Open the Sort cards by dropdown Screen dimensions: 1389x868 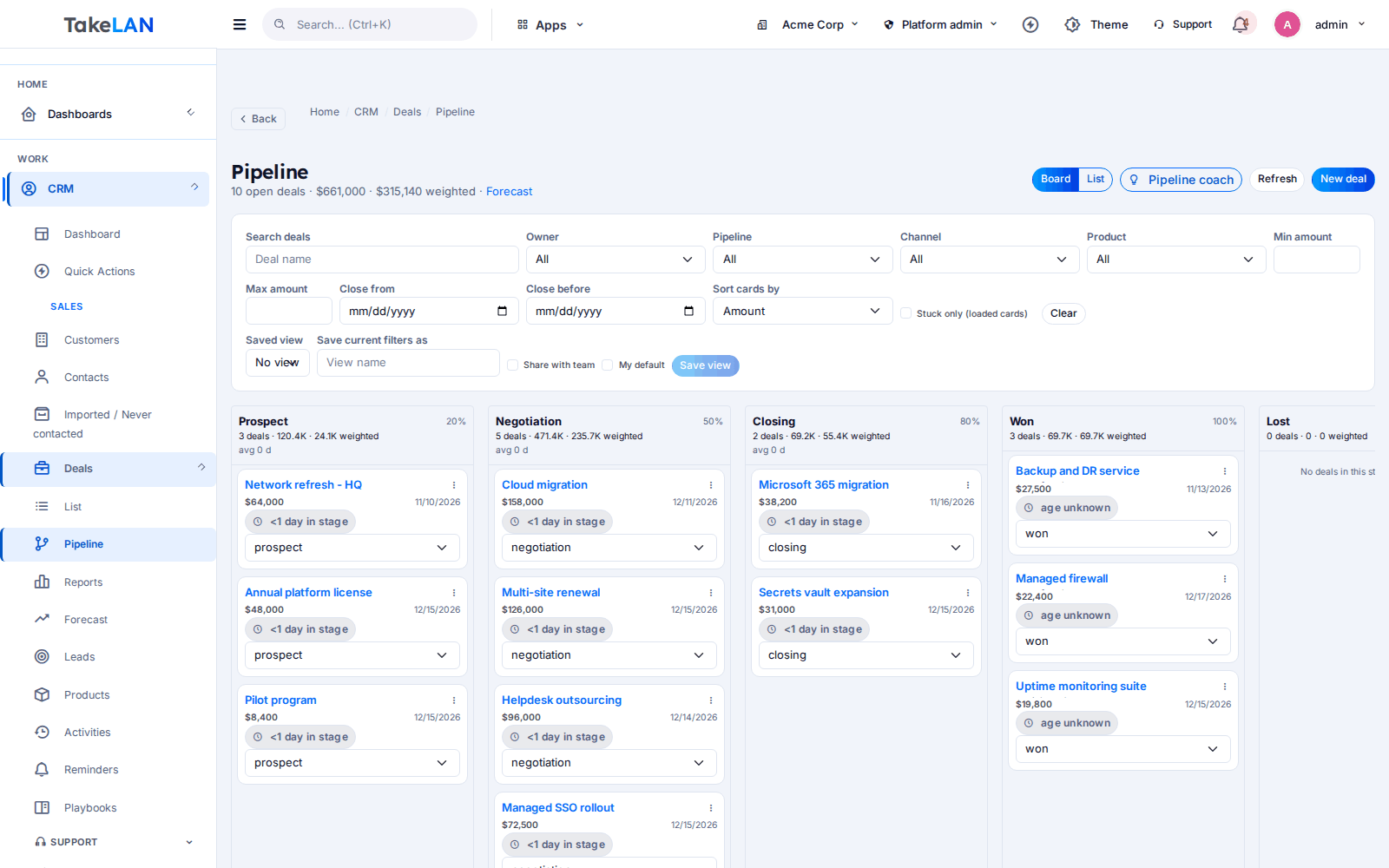click(x=803, y=311)
